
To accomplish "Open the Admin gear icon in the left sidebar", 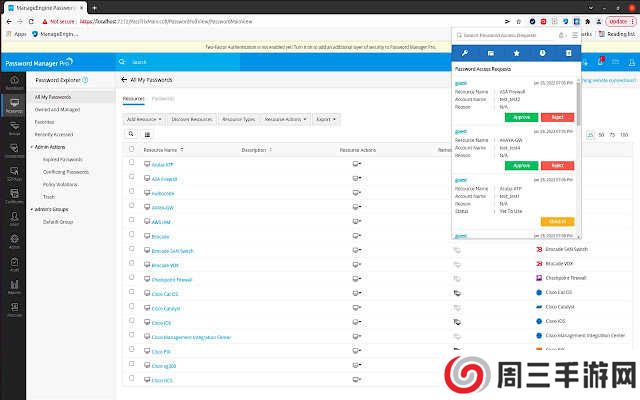I will (x=14, y=241).
